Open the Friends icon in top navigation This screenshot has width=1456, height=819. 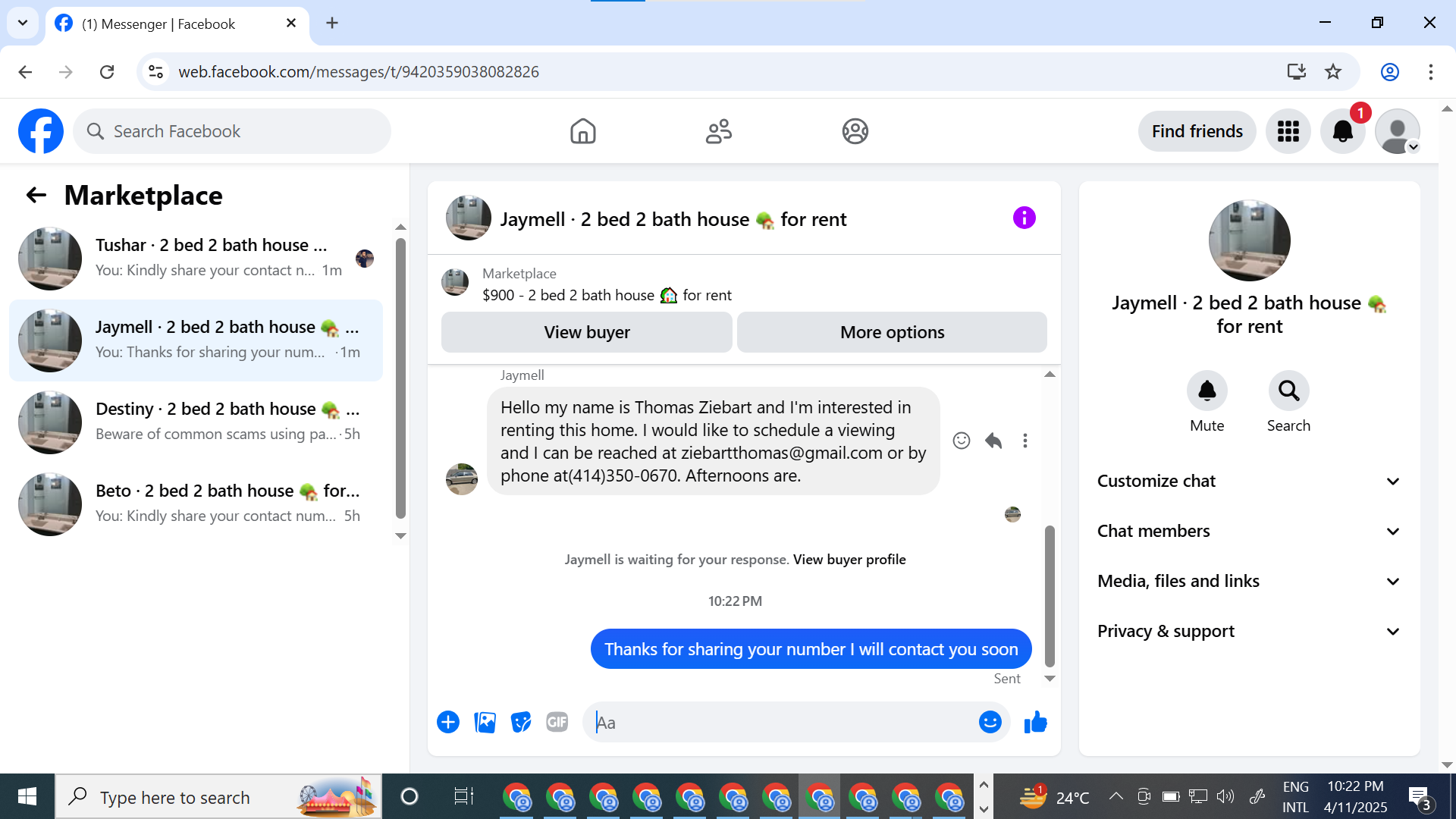click(719, 131)
